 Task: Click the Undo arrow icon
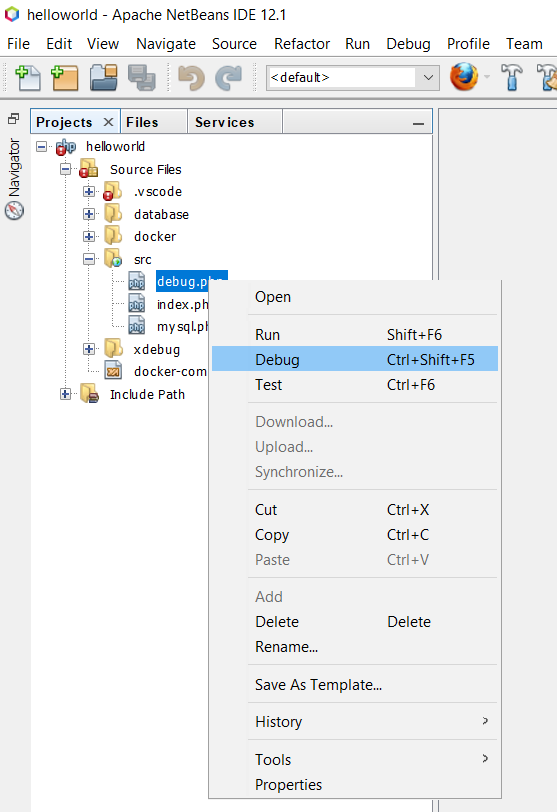(191, 78)
